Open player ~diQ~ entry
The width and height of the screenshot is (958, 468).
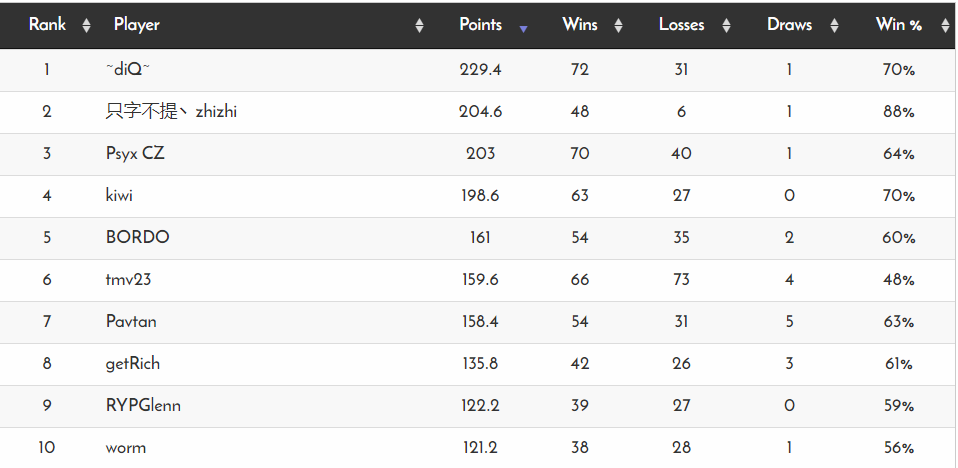point(128,70)
